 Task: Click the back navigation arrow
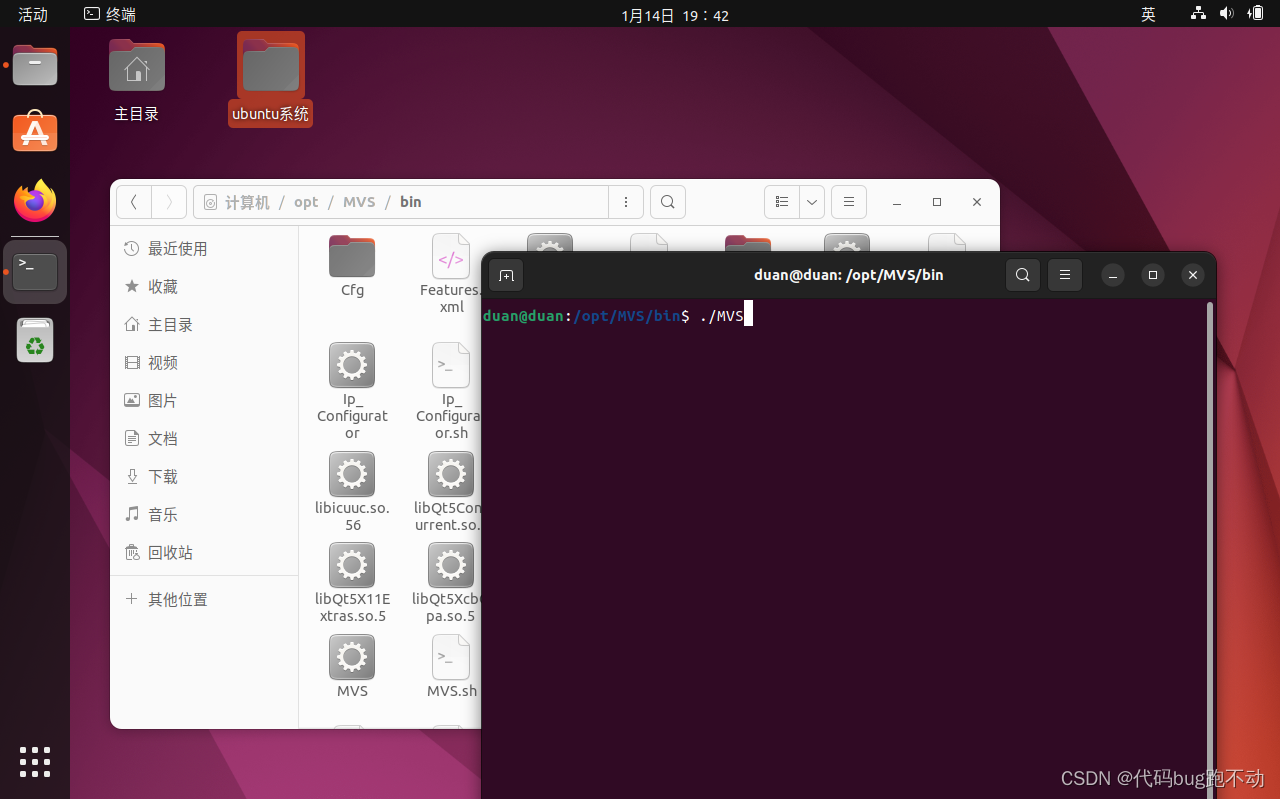click(x=134, y=201)
